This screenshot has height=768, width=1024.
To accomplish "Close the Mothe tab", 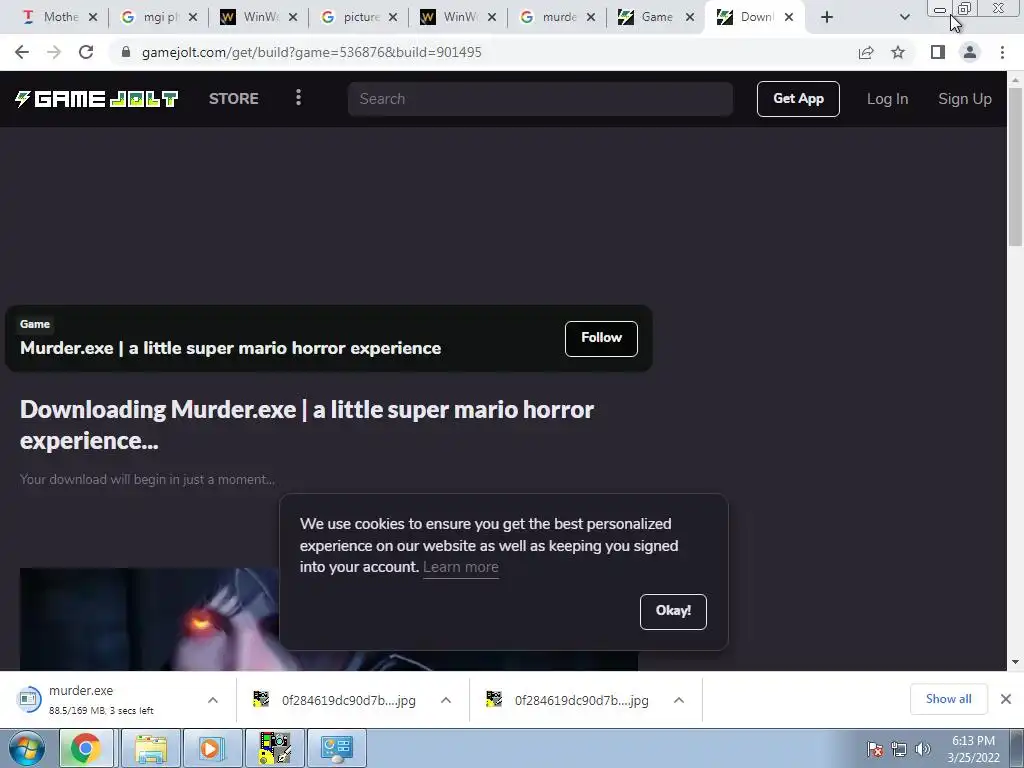I will coord(93,17).
